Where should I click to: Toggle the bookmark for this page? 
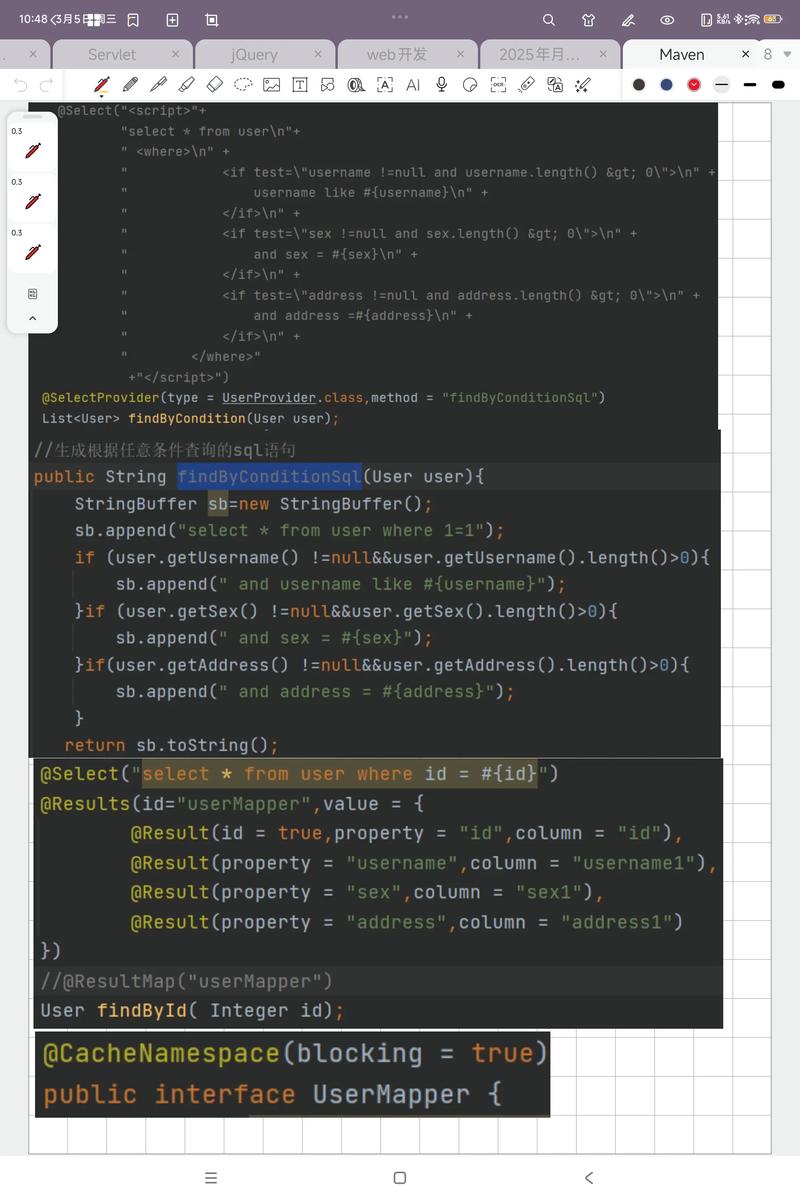(133, 20)
